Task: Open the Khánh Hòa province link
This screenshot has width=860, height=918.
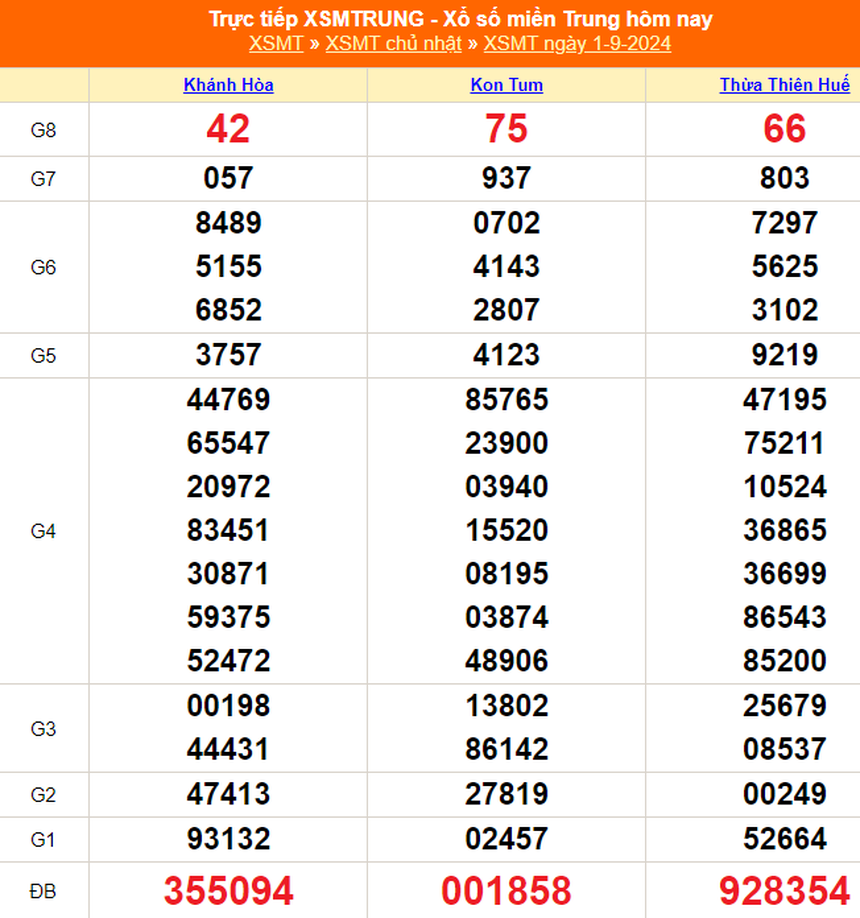Action: 228,85
